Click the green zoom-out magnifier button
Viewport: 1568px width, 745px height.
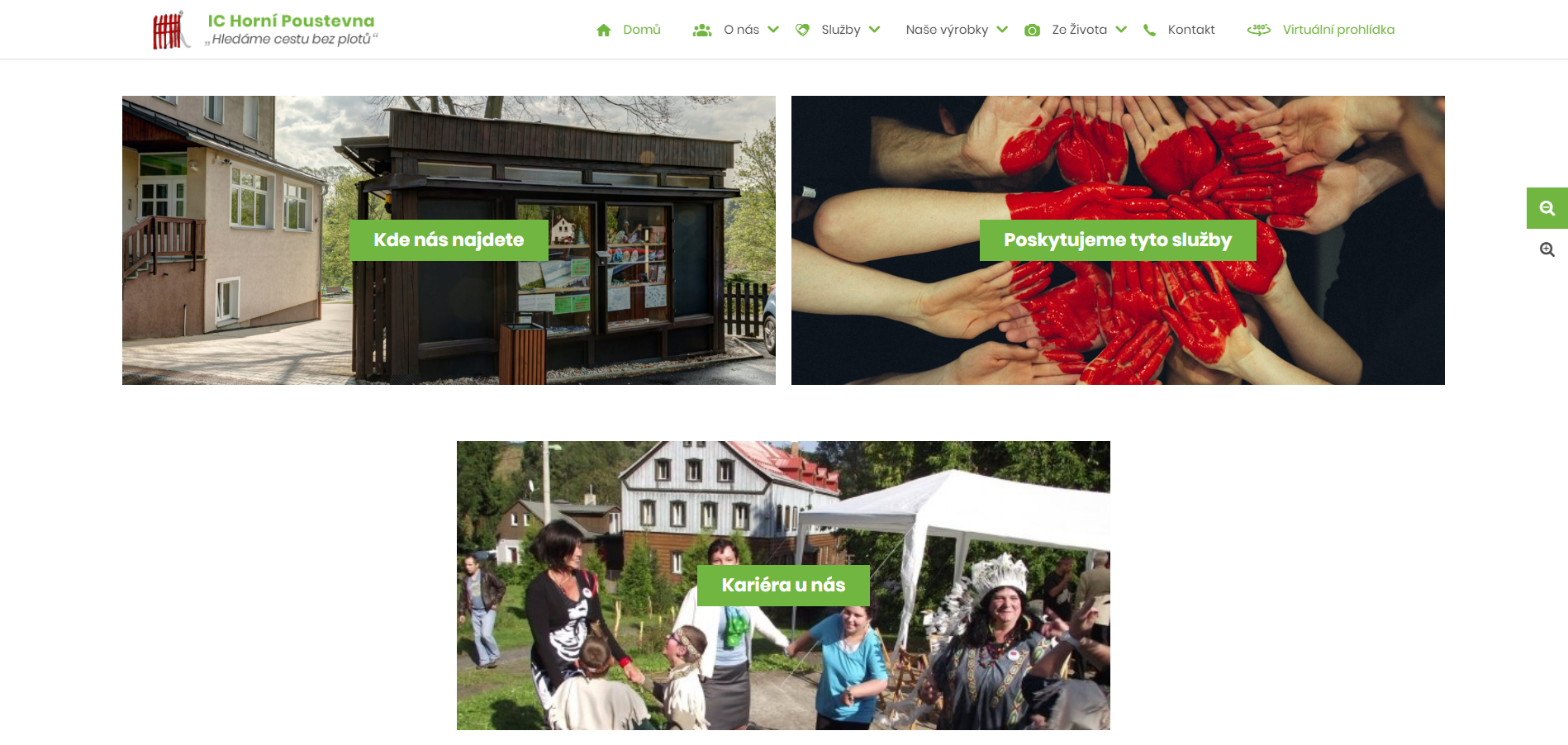point(1547,208)
